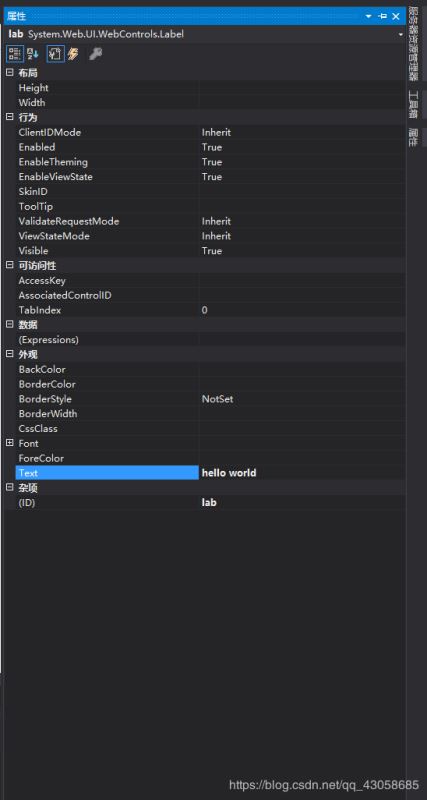This screenshot has width=427, height=800.
Task: Open the 服务器资源管理器 side tab
Action: coord(413,43)
